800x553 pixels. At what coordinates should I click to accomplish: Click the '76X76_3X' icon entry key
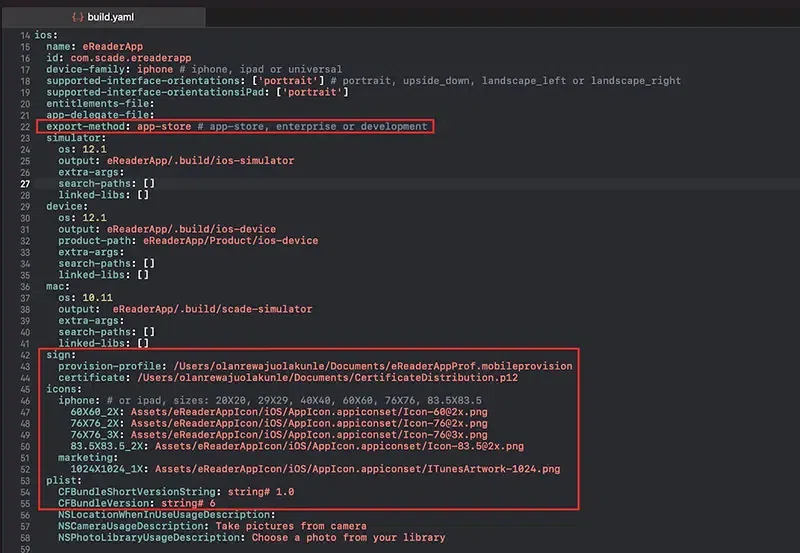(x=97, y=435)
